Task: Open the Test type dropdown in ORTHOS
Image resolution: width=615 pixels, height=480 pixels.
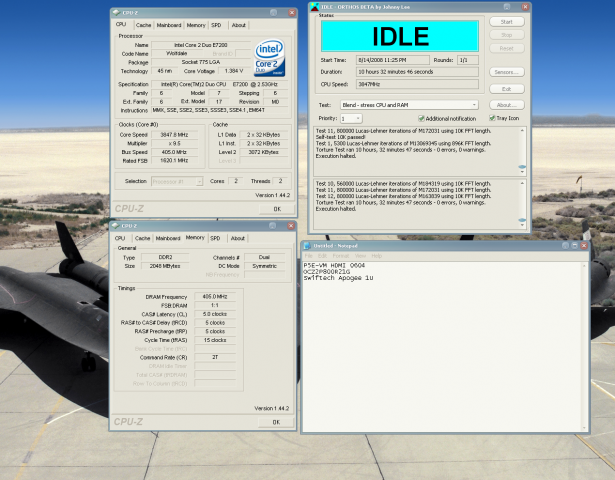Action: click(x=474, y=105)
